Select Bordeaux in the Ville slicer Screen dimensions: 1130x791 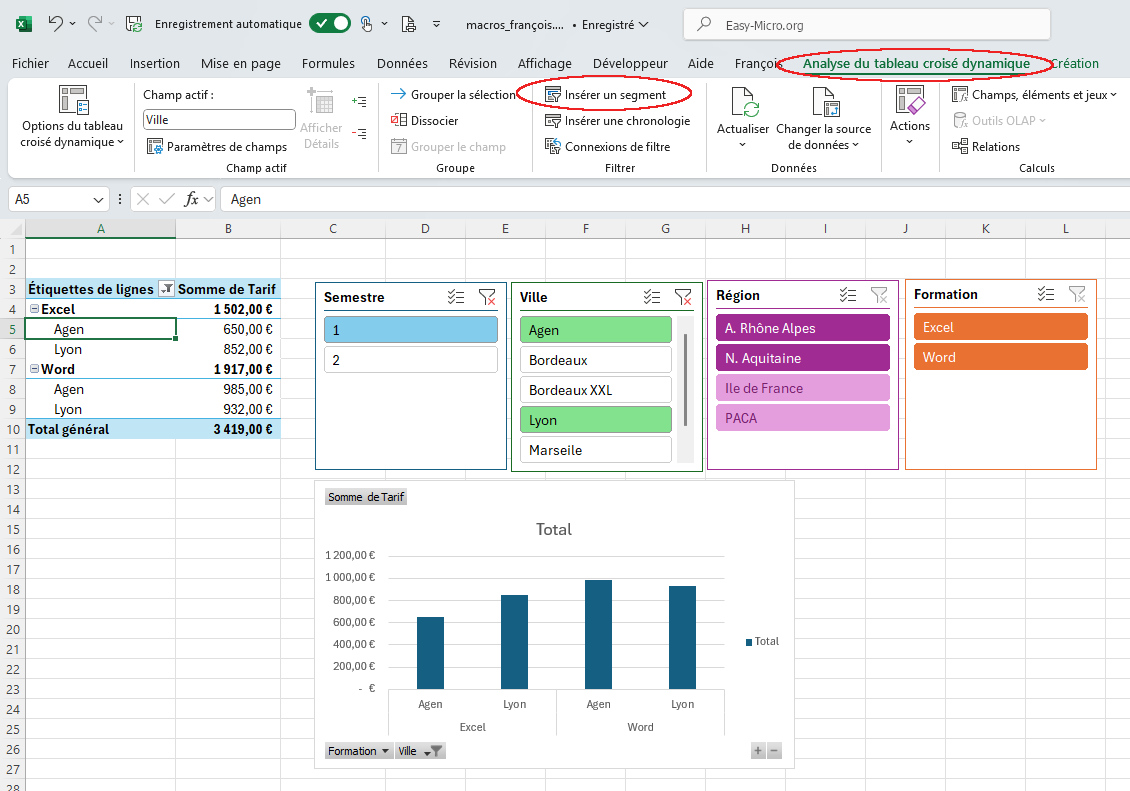(x=595, y=360)
